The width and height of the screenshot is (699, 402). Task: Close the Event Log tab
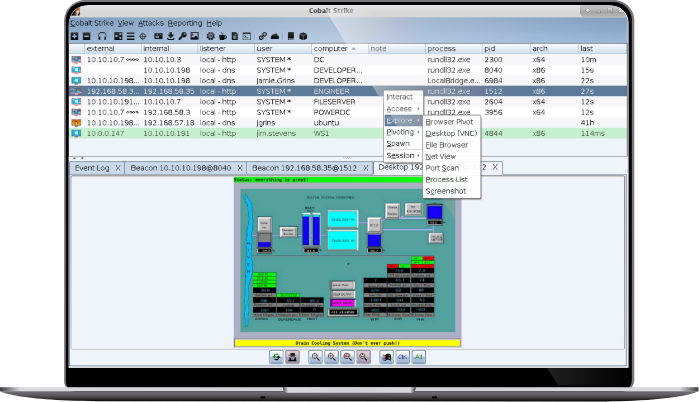click(x=118, y=168)
